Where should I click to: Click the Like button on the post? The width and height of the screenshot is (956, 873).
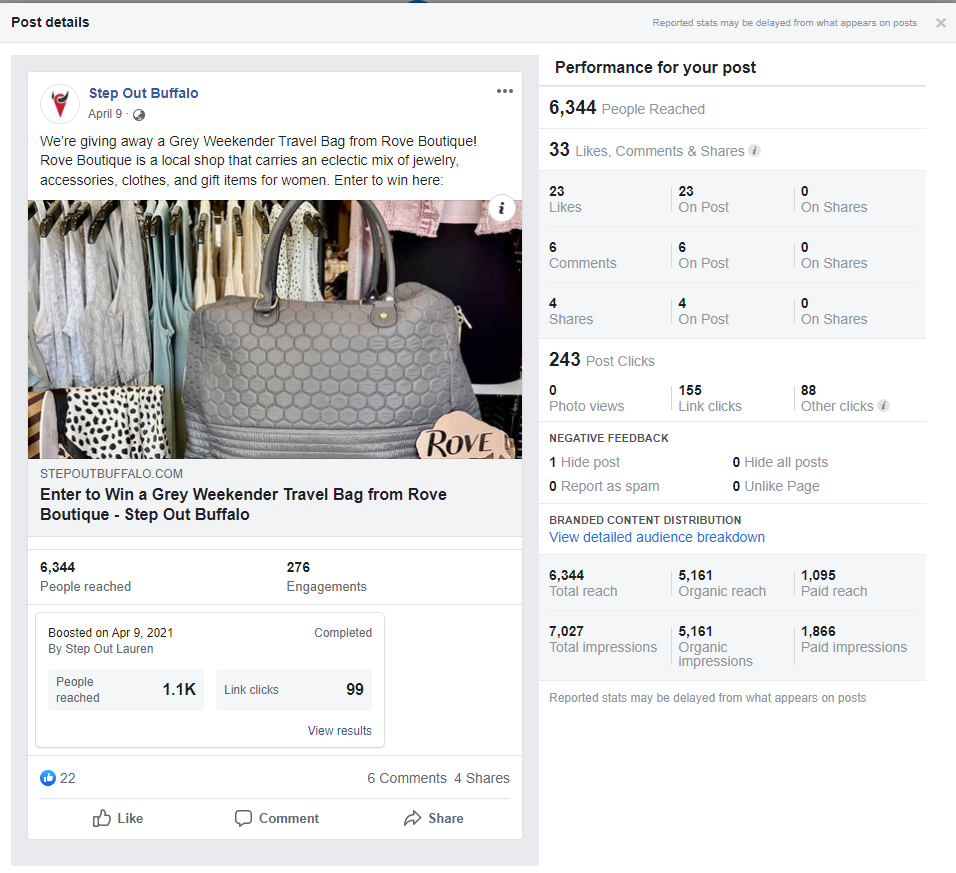click(118, 818)
